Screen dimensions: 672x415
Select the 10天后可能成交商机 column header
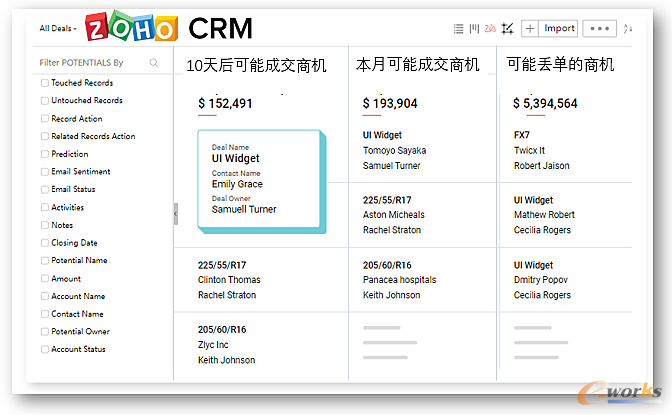256,66
